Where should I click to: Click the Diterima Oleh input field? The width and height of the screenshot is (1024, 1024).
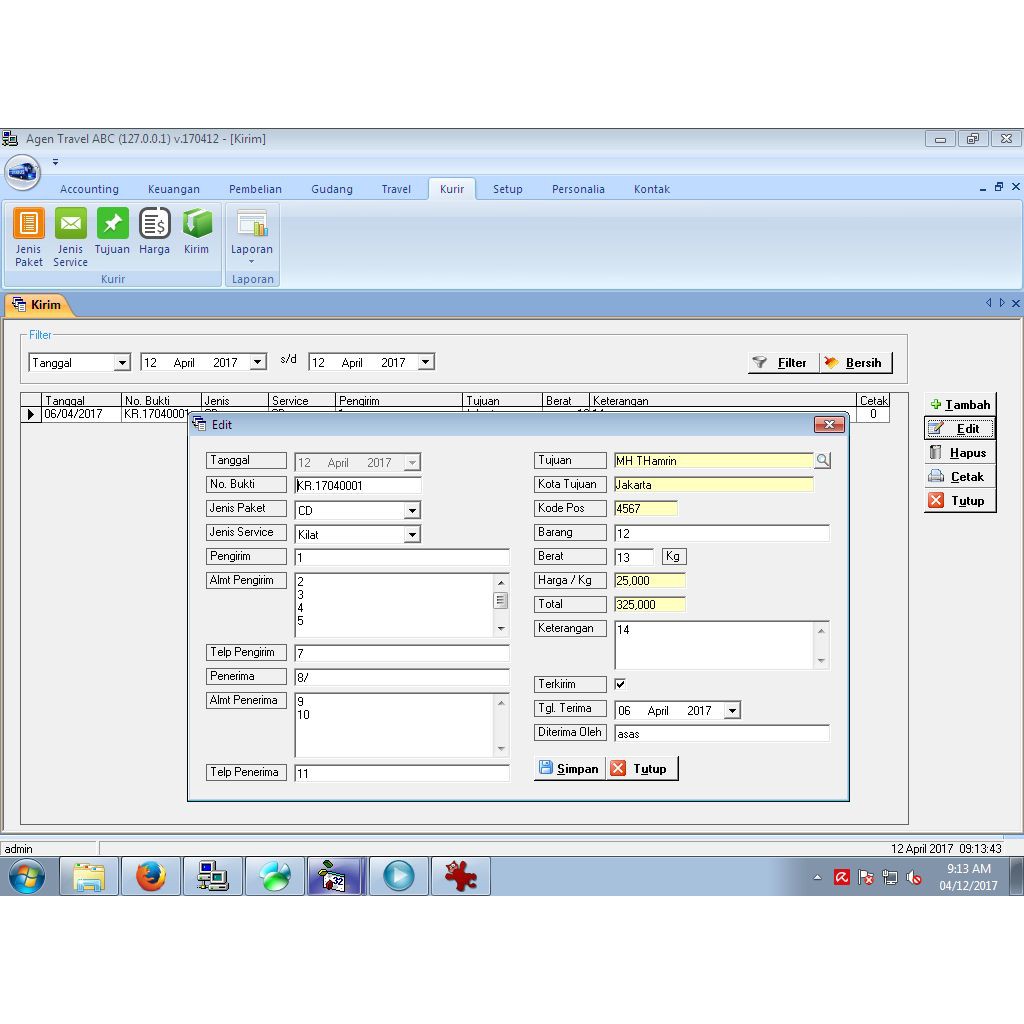coord(721,734)
